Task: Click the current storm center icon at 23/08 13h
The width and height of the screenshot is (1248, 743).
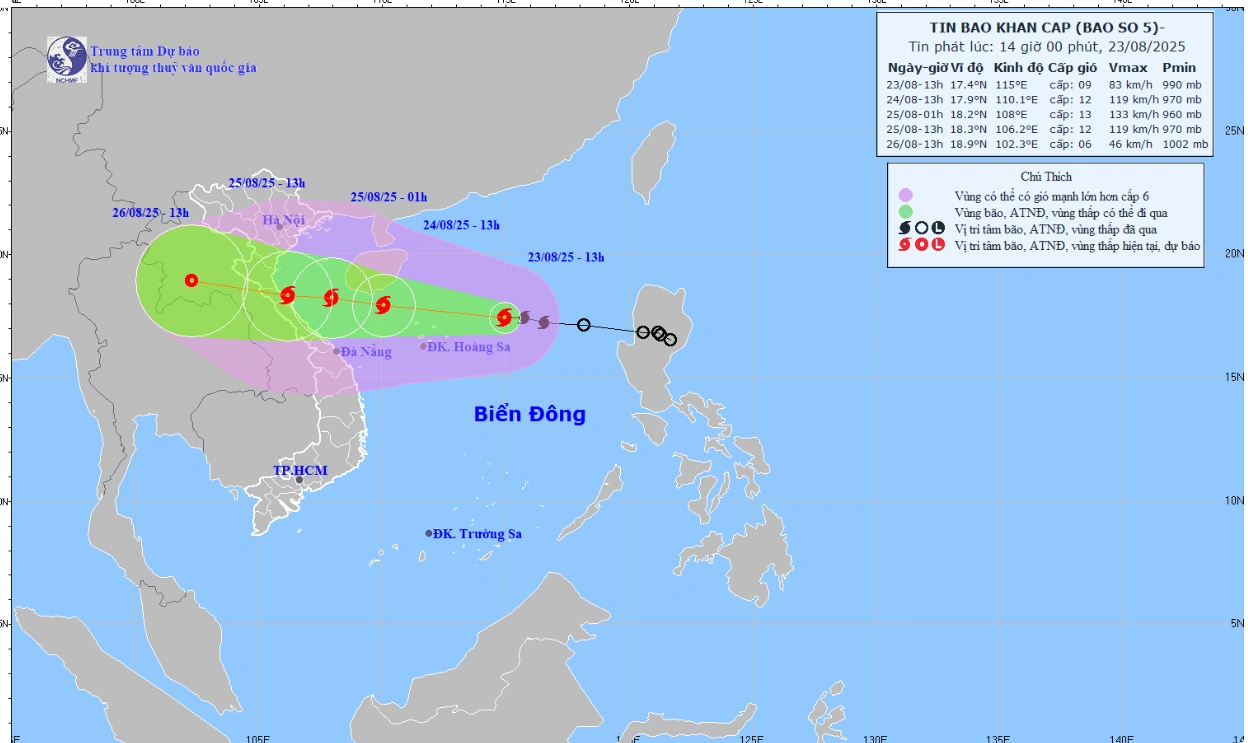Action: 505,317
